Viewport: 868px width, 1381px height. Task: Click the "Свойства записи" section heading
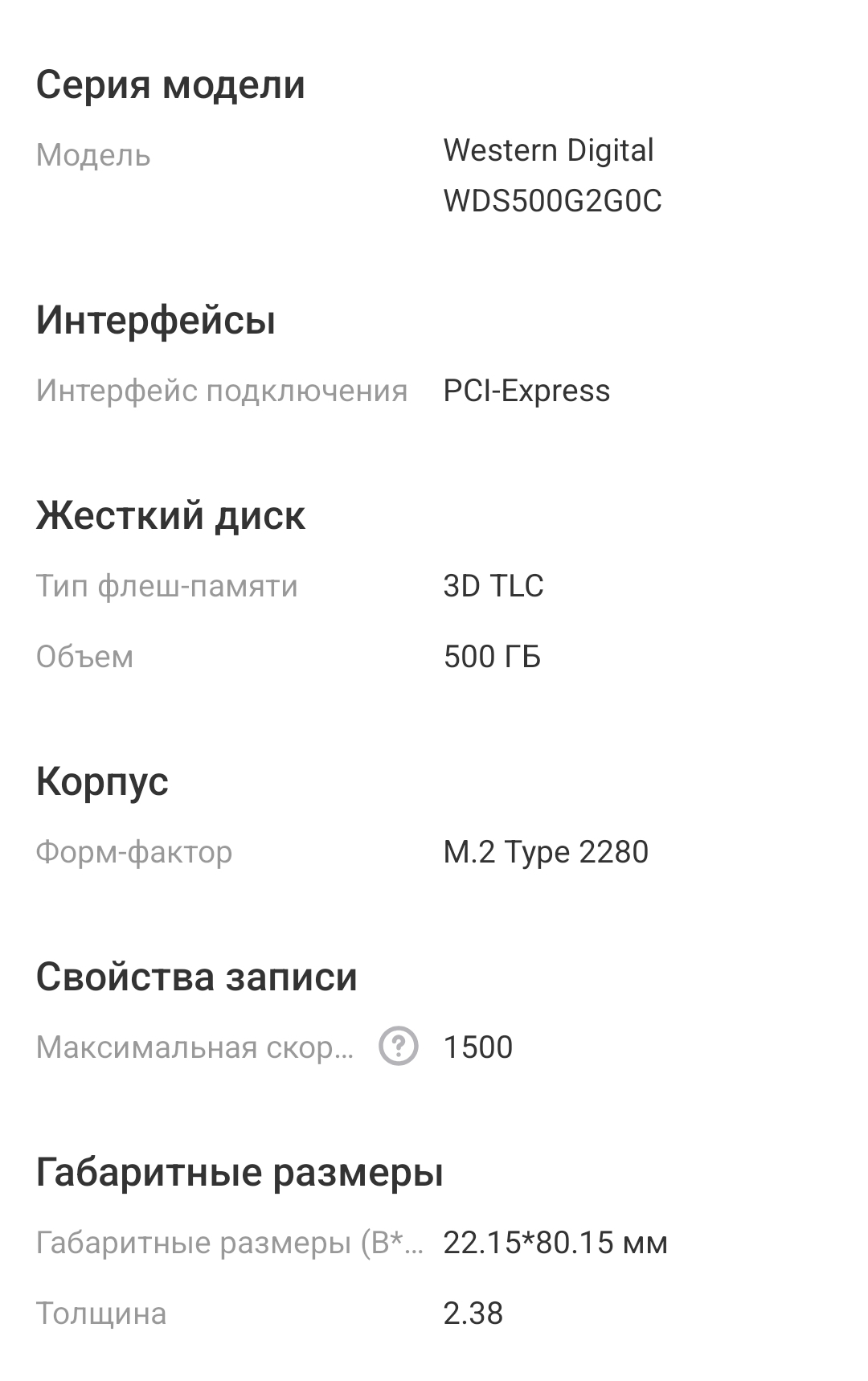[197, 977]
